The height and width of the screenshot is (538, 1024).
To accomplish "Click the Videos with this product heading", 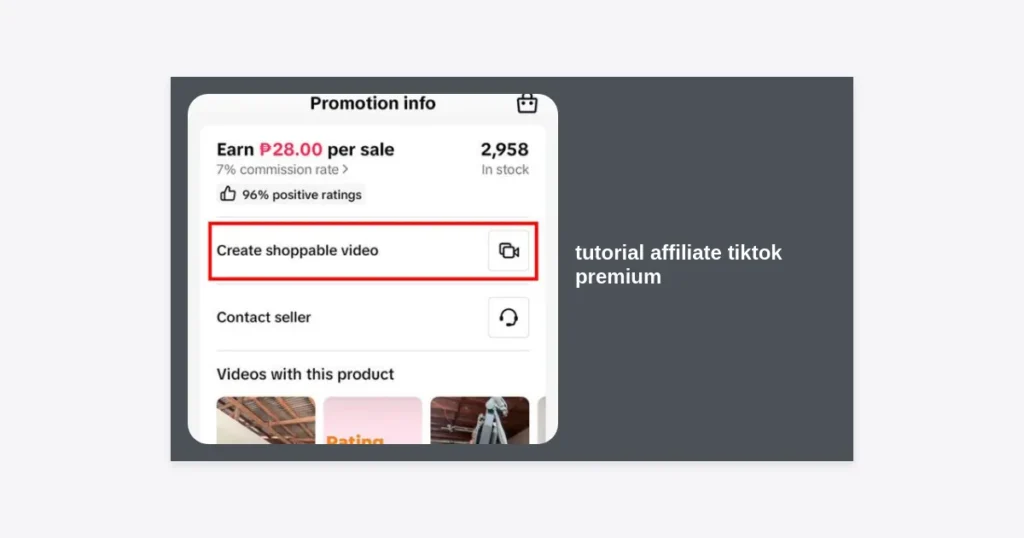I will coord(305,374).
